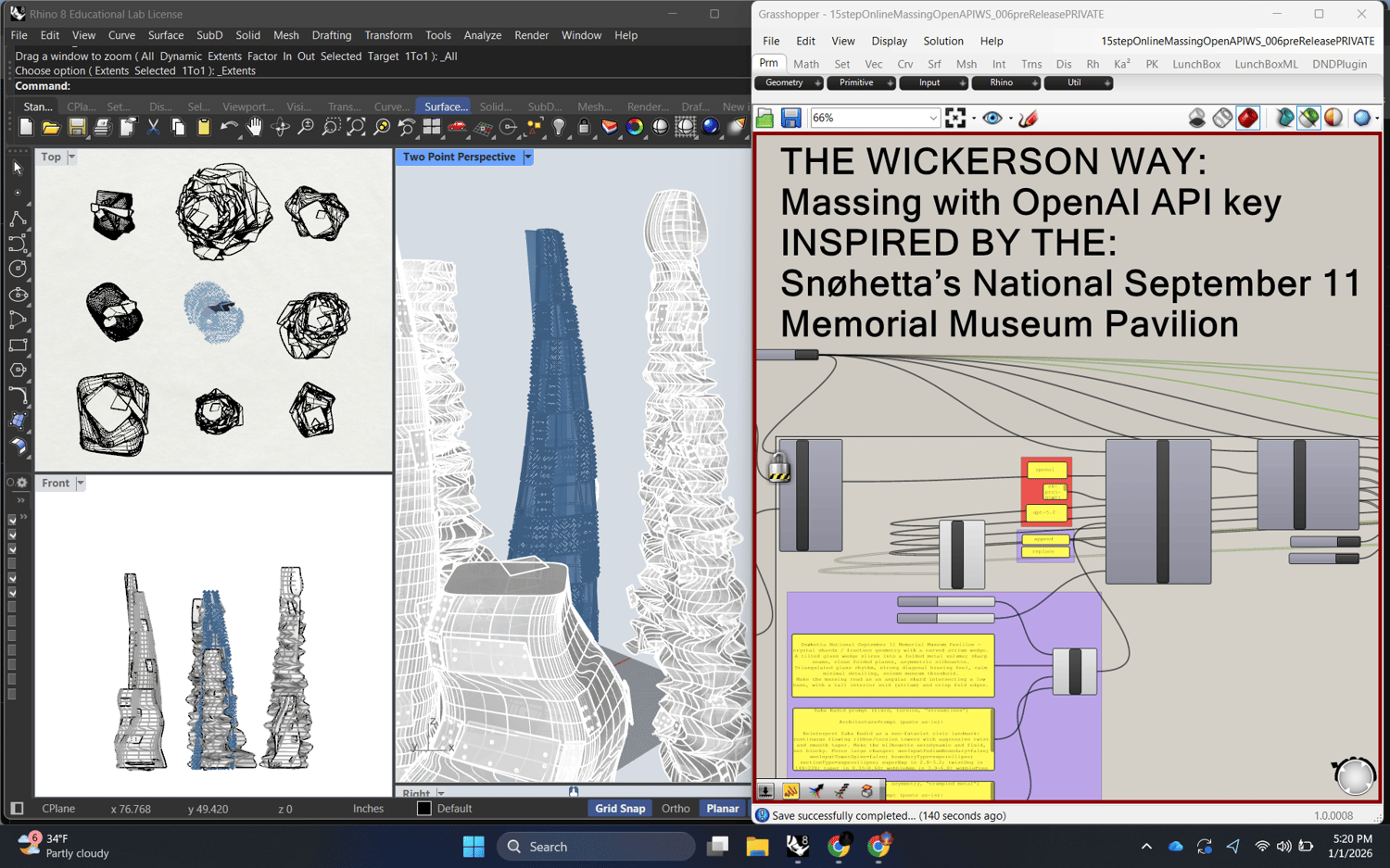Image resolution: width=1390 pixels, height=868 pixels.
Task: Toggle the second checked osnap checkbox
Action: [x=12, y=535]
